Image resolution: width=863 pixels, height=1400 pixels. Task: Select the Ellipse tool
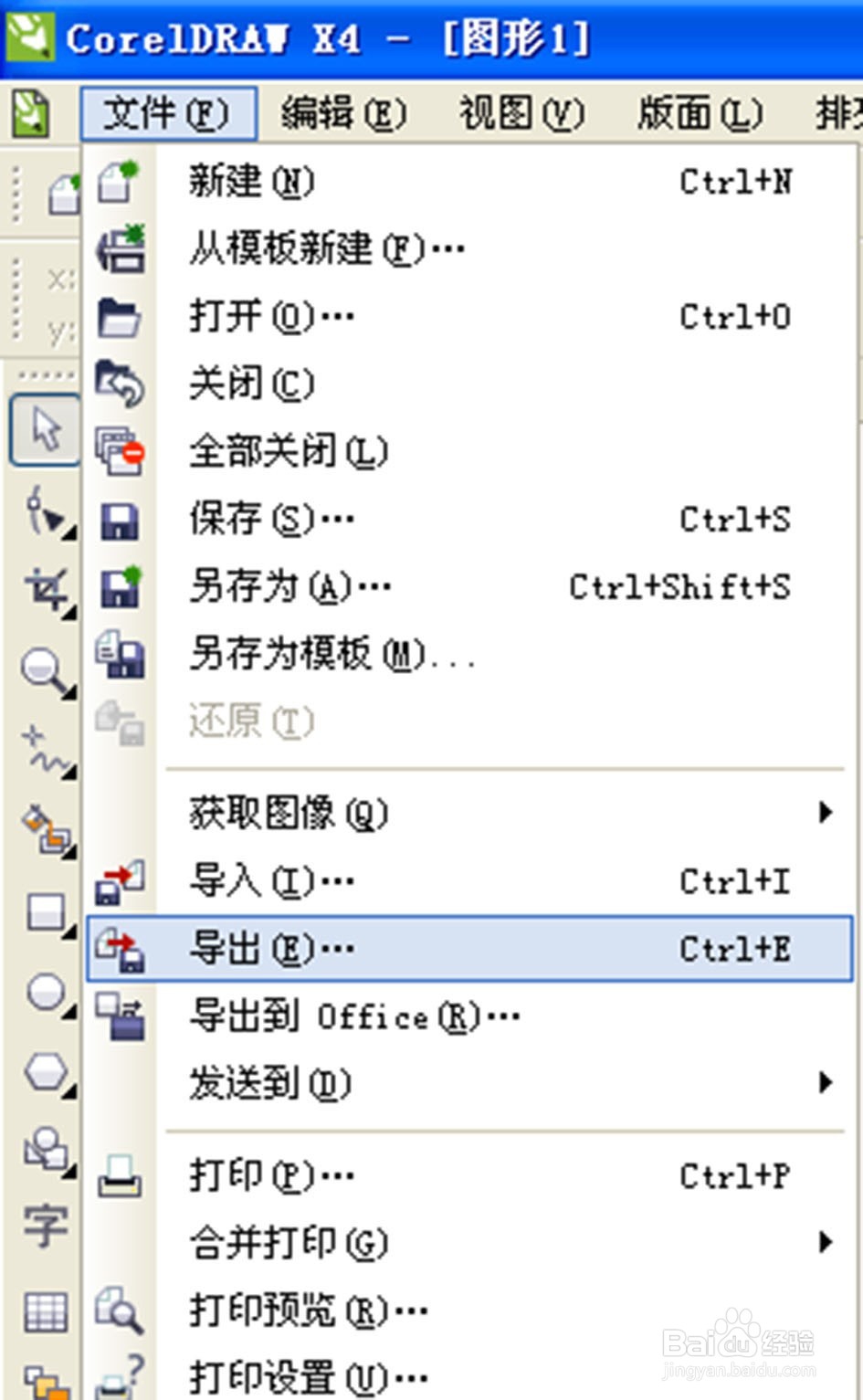[x=46, y=992]
